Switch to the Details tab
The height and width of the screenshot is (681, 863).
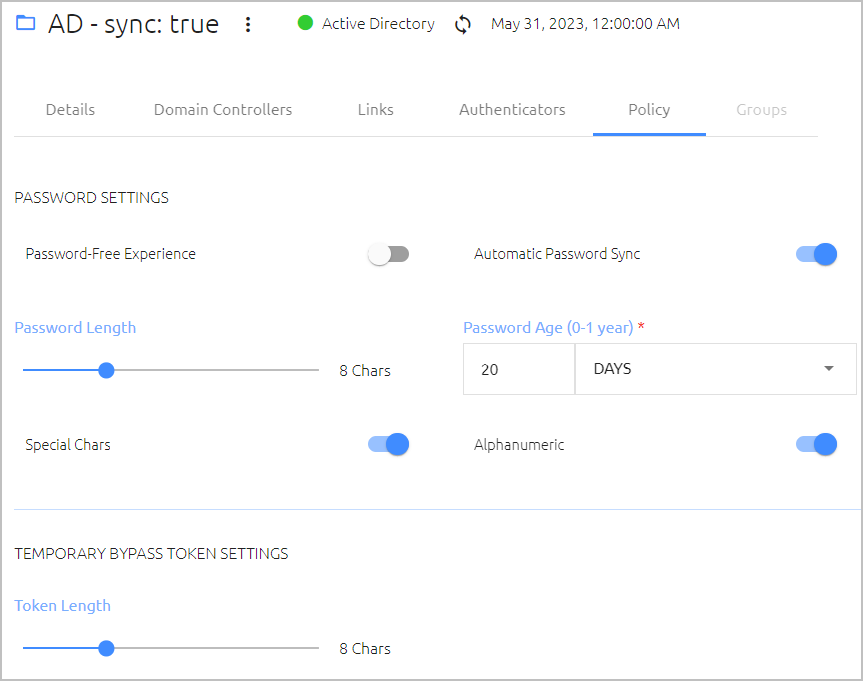point(70,110)
